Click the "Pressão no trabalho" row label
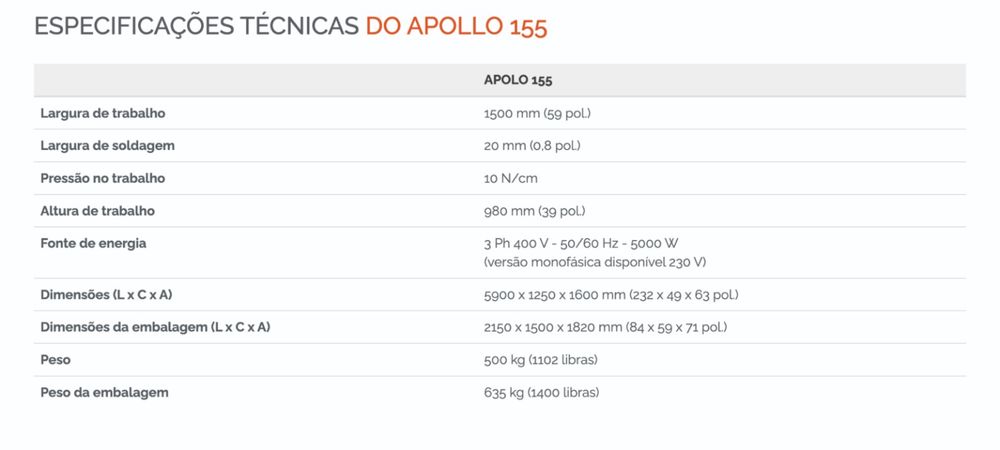This screenshot has height=450, width=1000. [x=103, y=178]
